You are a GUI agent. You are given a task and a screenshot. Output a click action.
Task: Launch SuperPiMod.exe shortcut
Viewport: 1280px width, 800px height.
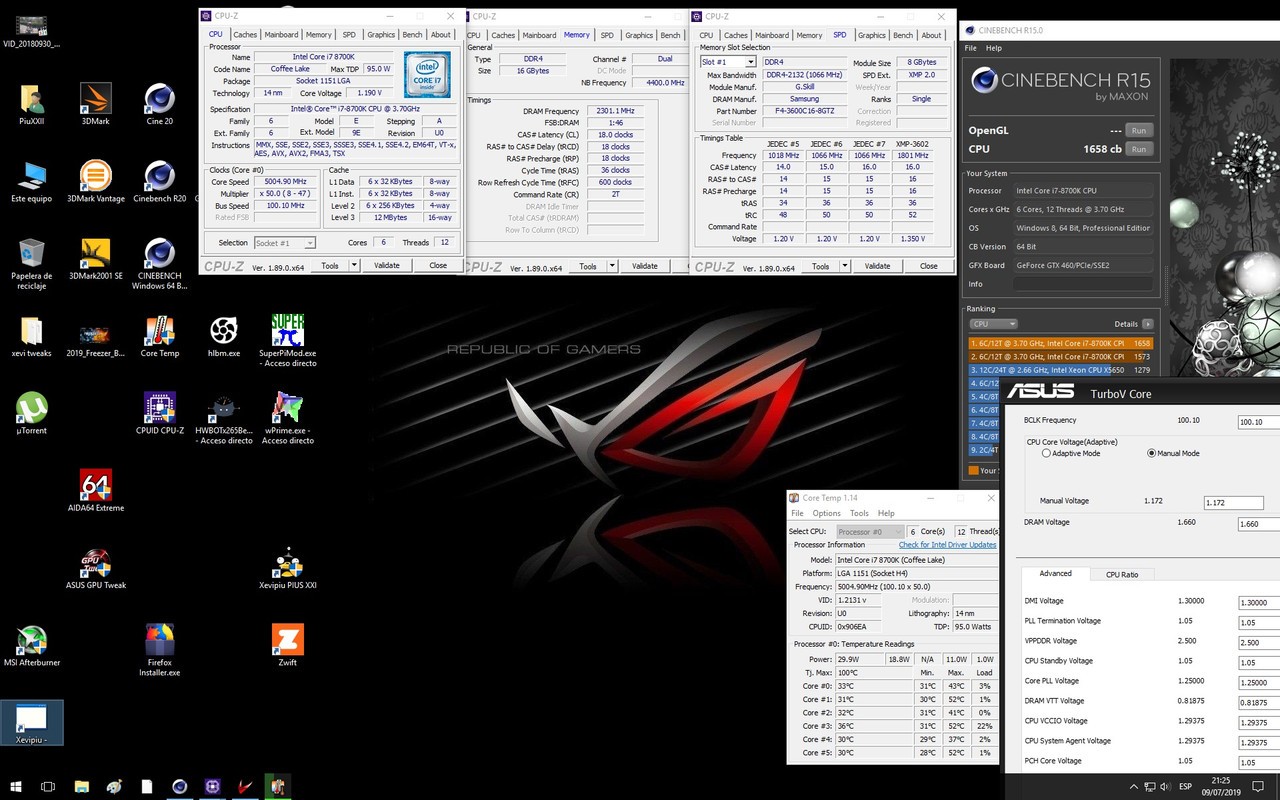[288, 342]
